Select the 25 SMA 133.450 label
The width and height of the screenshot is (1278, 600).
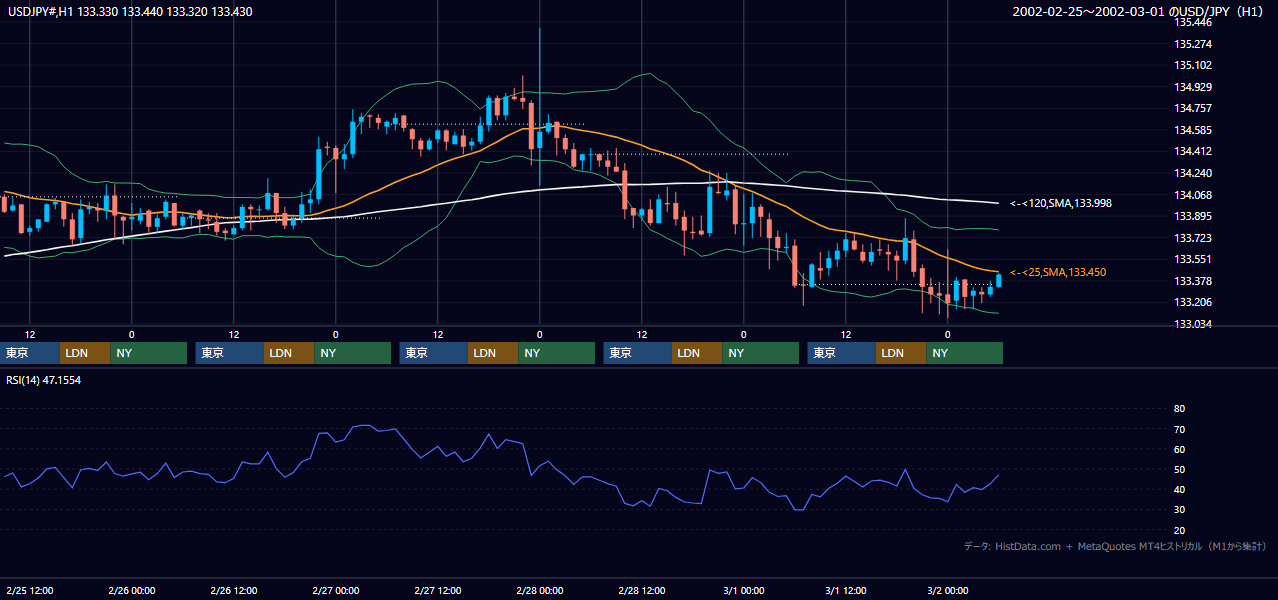pyautogui.click(x=1057, y=272)
